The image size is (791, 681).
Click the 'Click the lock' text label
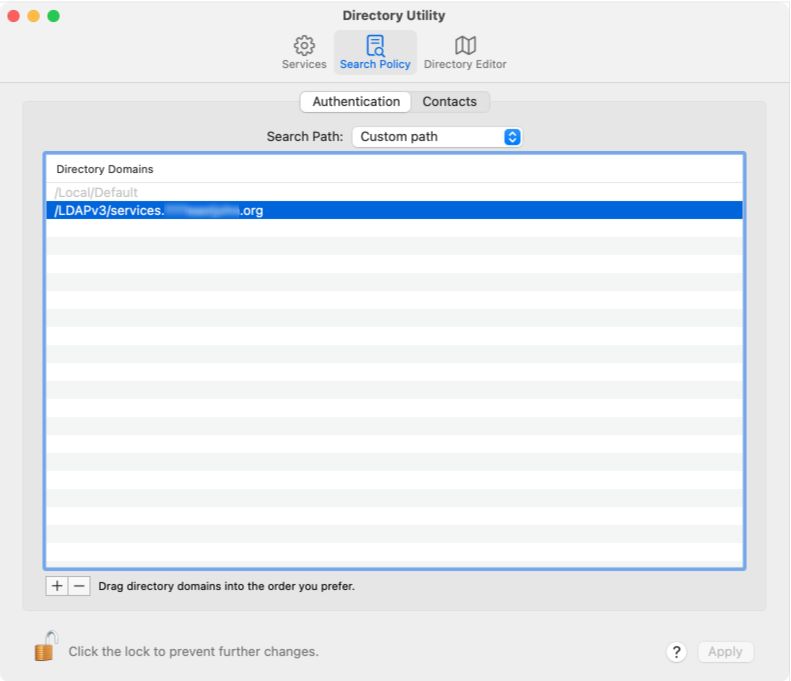(x=193, y=652)
